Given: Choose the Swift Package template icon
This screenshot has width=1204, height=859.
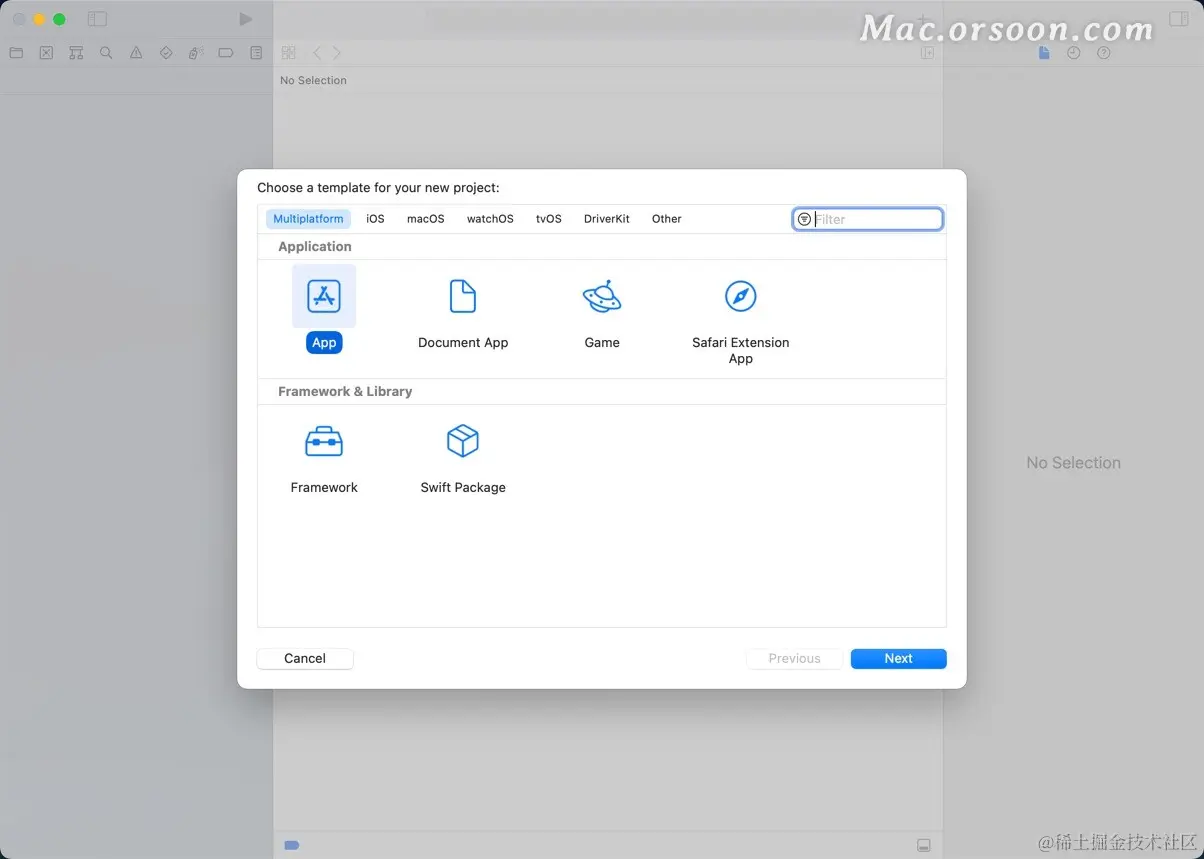Looking at the screenshot, I should click(463, 441).
